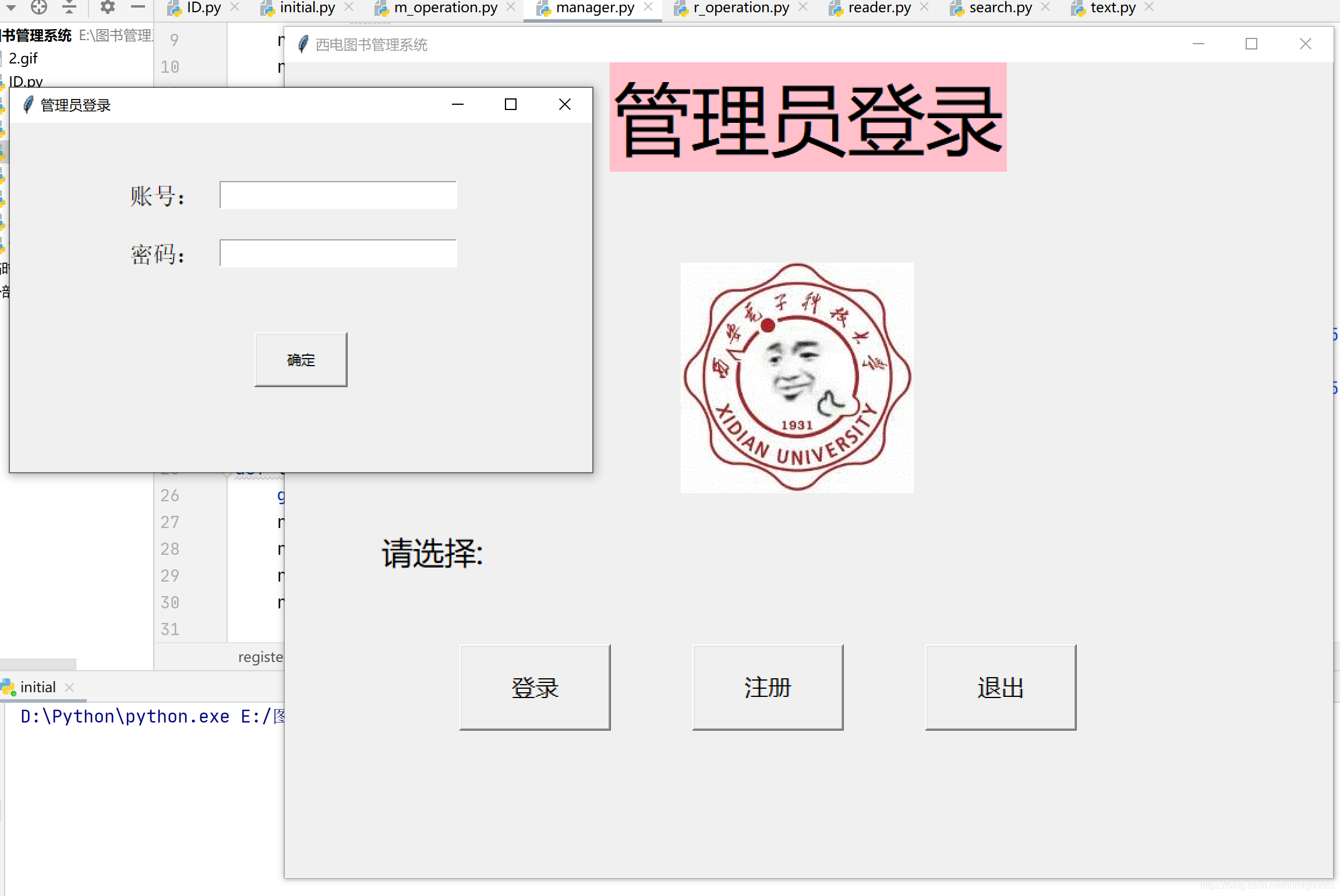Close the manager.py tab
Viewport: 1340px width, 896px height.
coord(648,7)
